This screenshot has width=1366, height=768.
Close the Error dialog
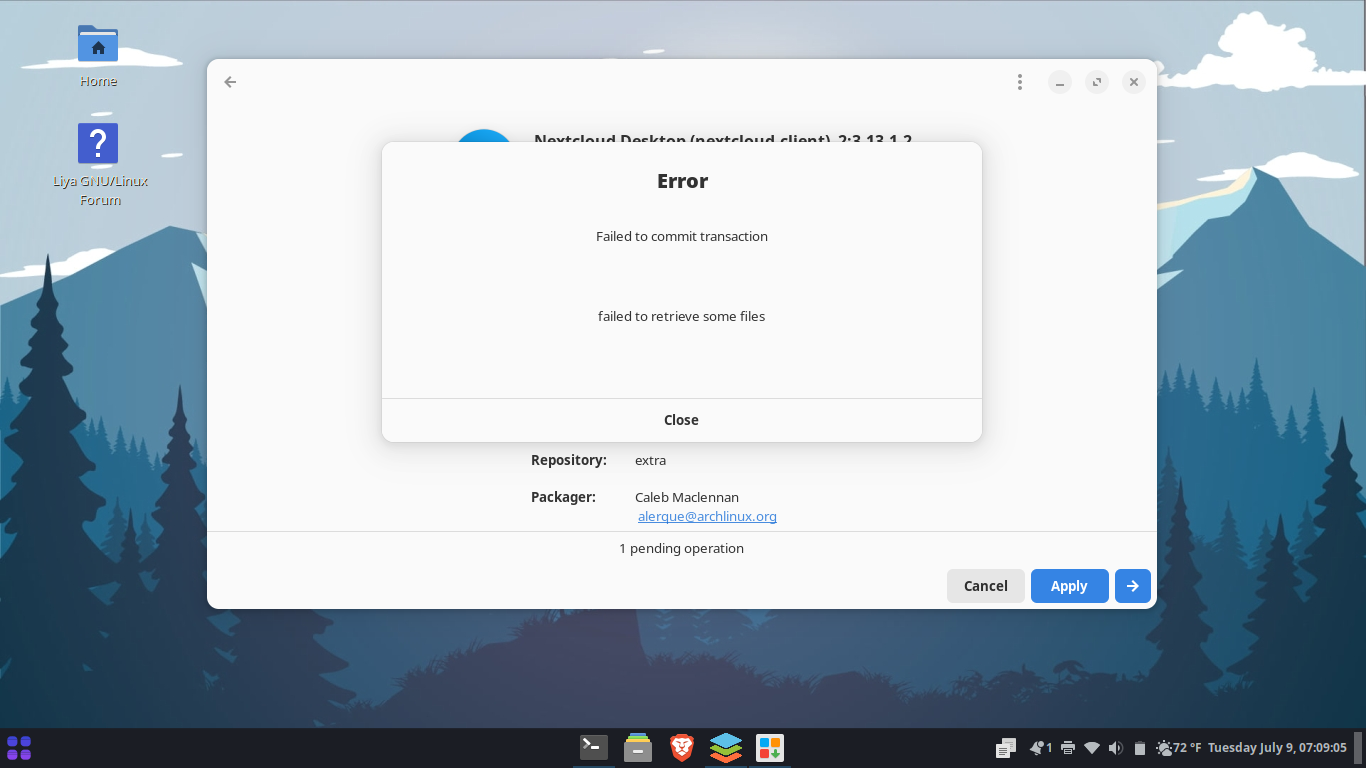(x=681, y=420)
